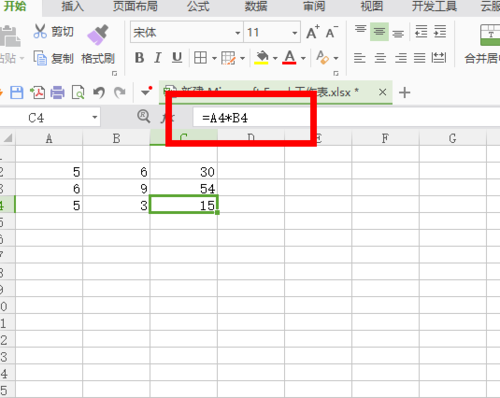Apply yellow fill color bucket
Image resolution: width=500 pixels, height=398 pixels.
point(262,57)
